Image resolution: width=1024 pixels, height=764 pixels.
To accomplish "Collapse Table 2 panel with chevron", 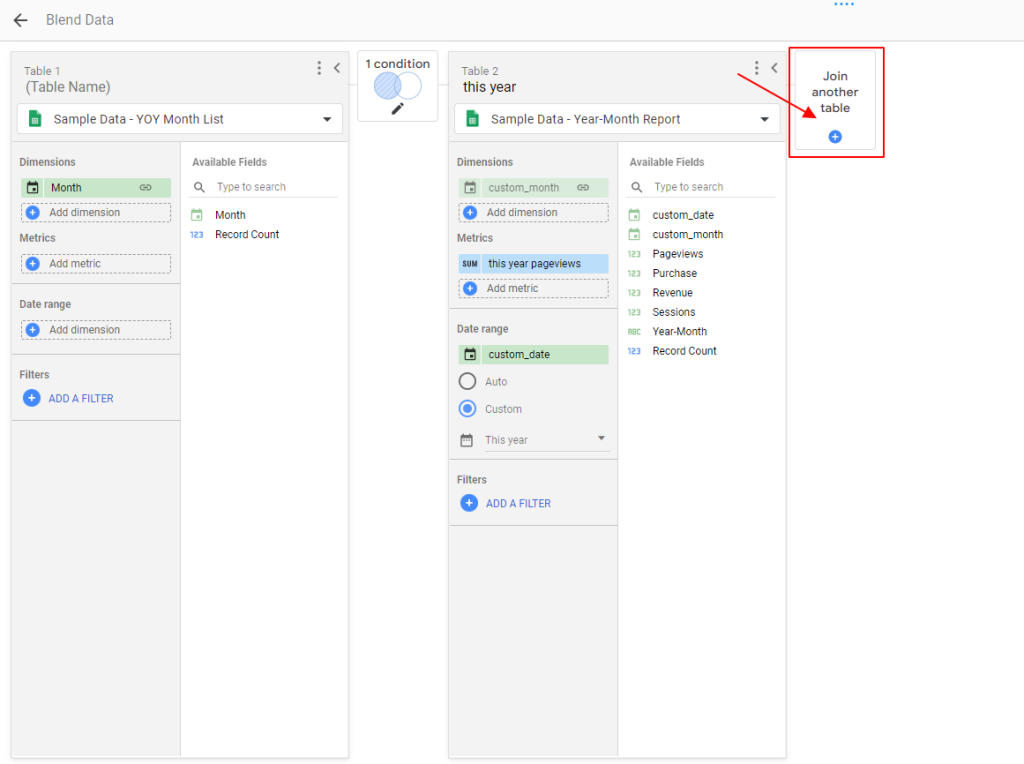I will [774, 68].
